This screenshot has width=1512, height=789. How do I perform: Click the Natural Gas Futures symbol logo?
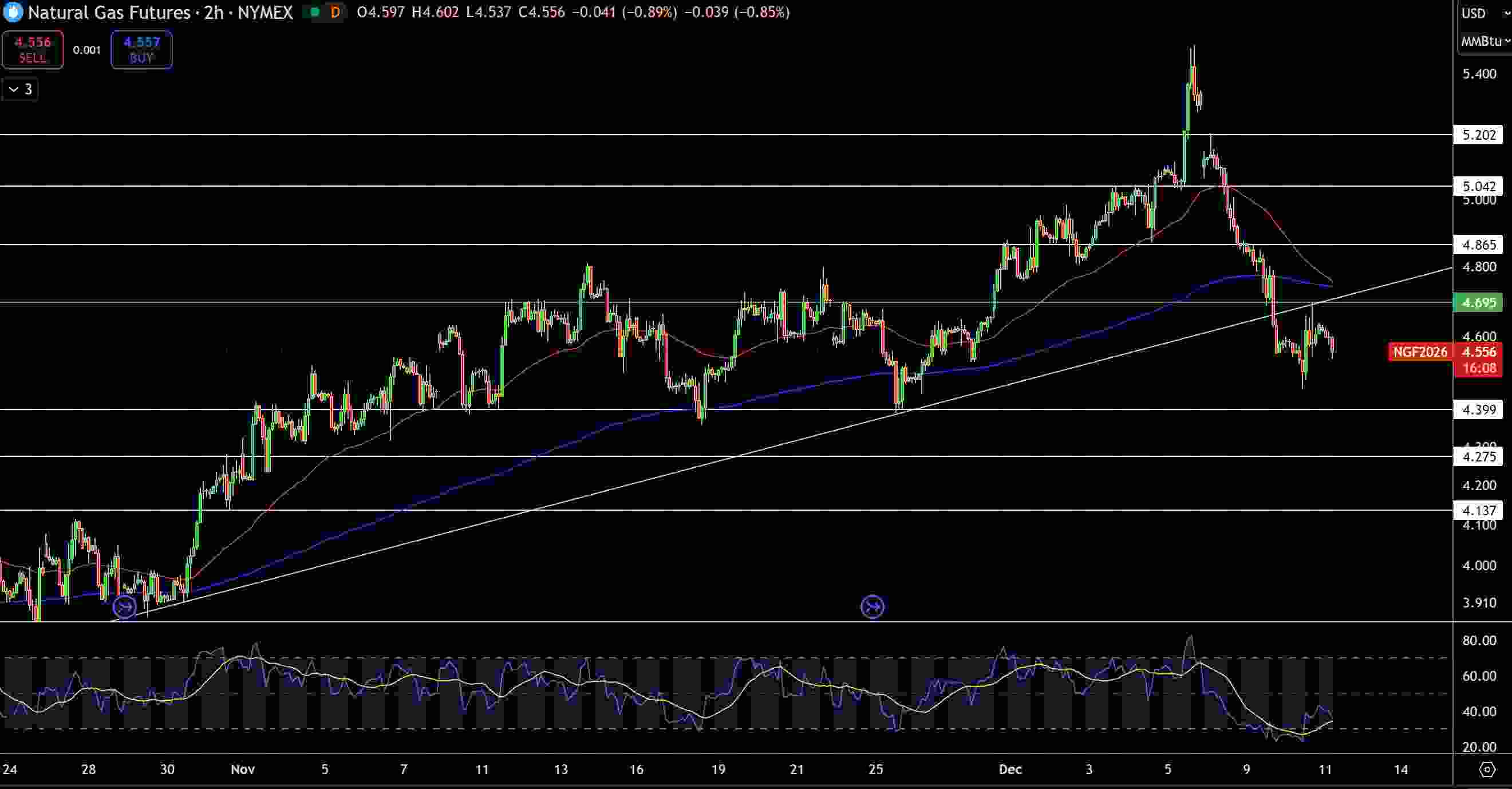click(x=12, y=13)
